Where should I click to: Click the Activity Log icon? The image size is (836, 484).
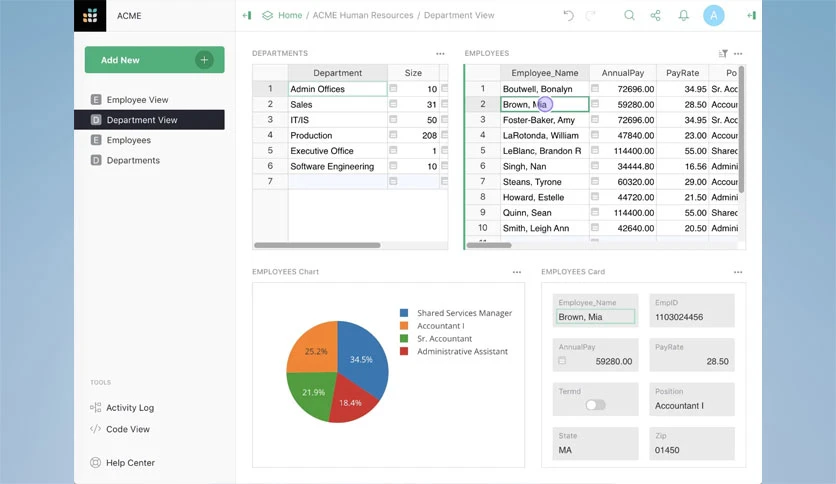(95, 408)
